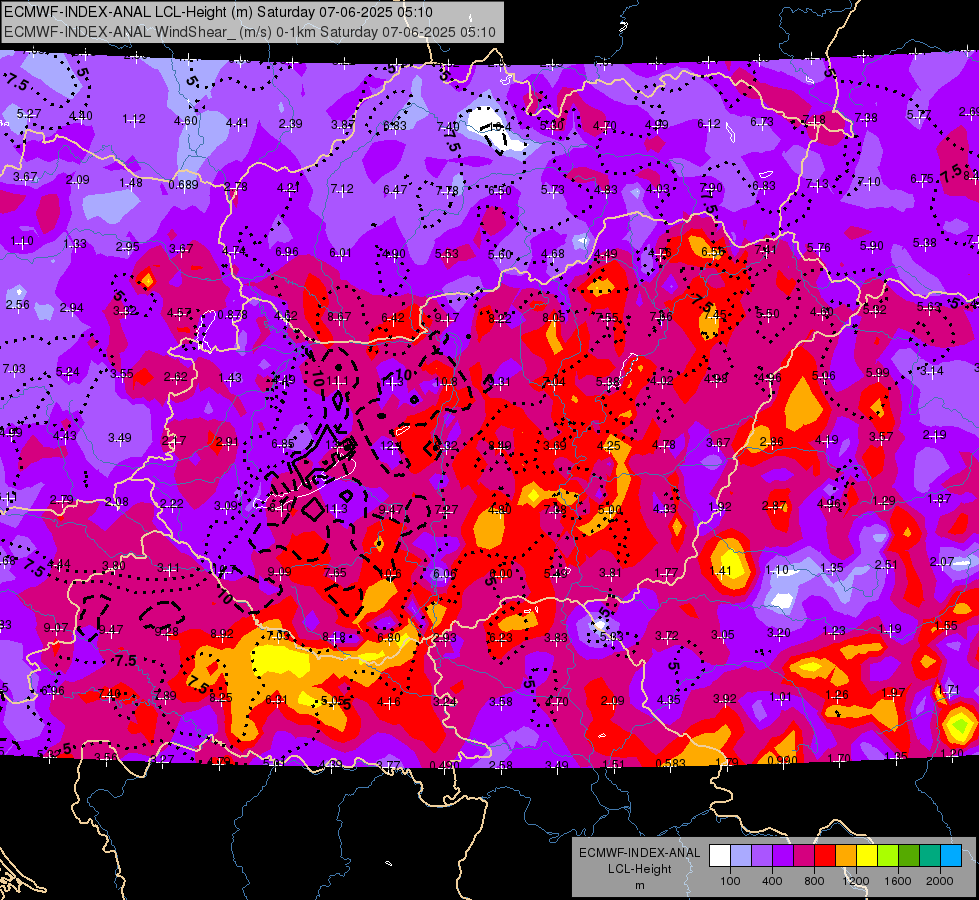Image resolution: width=979 pixels, height=900 pixels.
Task: Click the grid value '9.09'
Action: click(x=279, y=571)
